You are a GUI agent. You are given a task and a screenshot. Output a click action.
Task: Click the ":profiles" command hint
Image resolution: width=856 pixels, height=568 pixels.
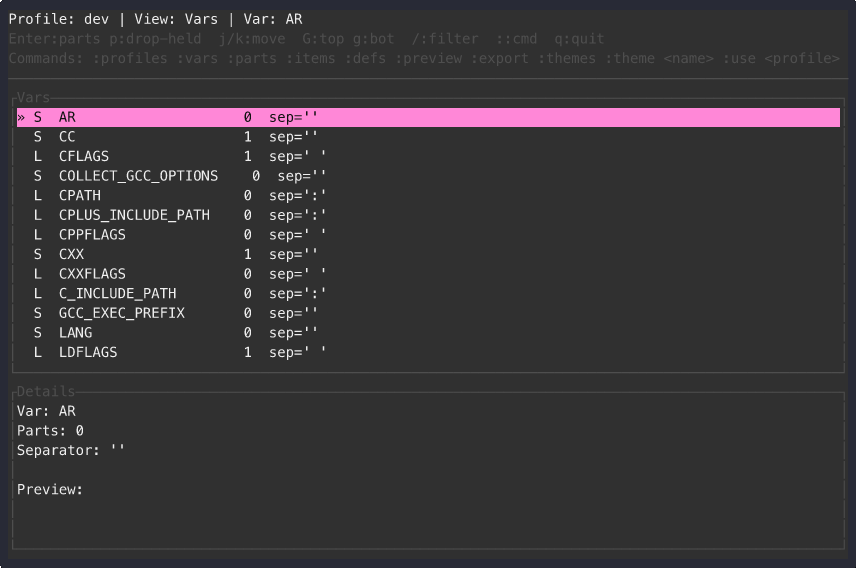[x=130, y=58]
